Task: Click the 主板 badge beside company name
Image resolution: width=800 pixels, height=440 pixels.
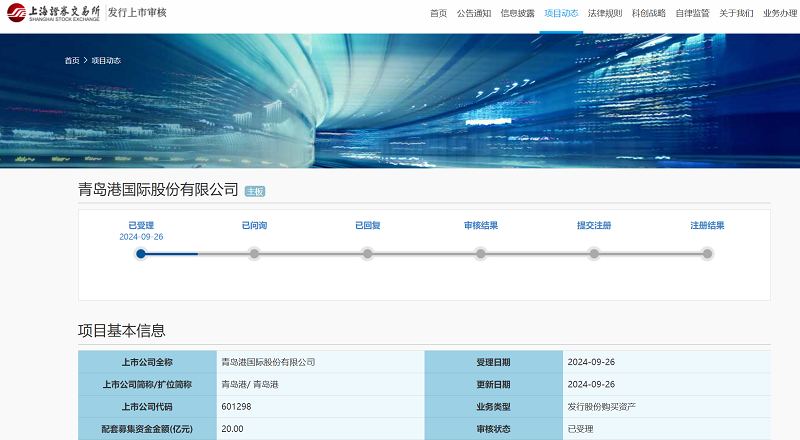Action: (x=255, y=191)
